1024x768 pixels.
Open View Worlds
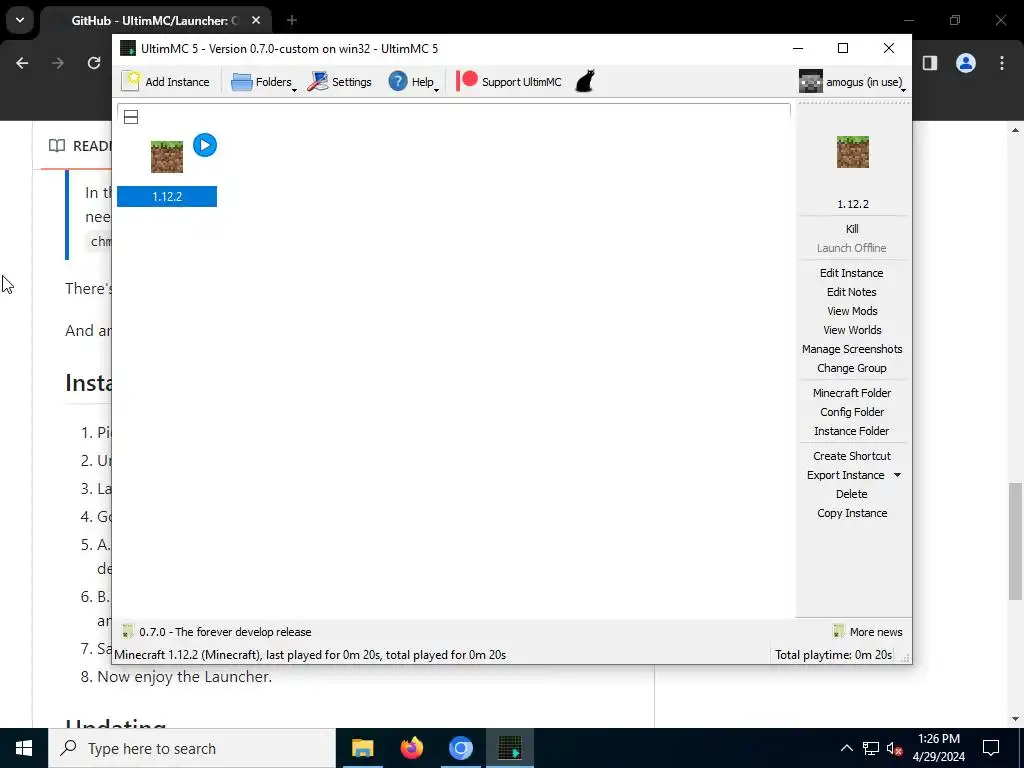click(x=852, y=330)
